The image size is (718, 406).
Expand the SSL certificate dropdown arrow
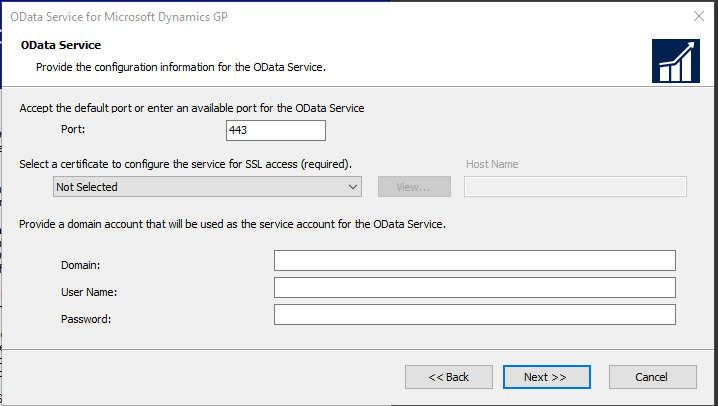click(x=353, y=187)
